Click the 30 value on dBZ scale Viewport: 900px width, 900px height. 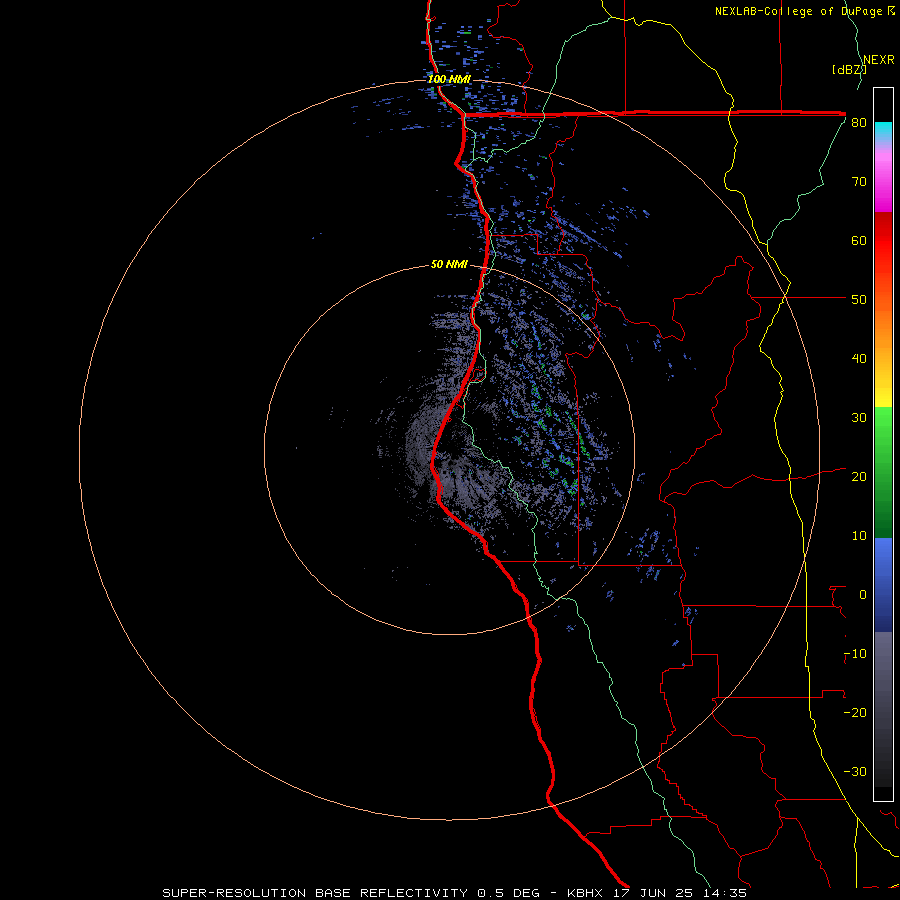point(859,417)
